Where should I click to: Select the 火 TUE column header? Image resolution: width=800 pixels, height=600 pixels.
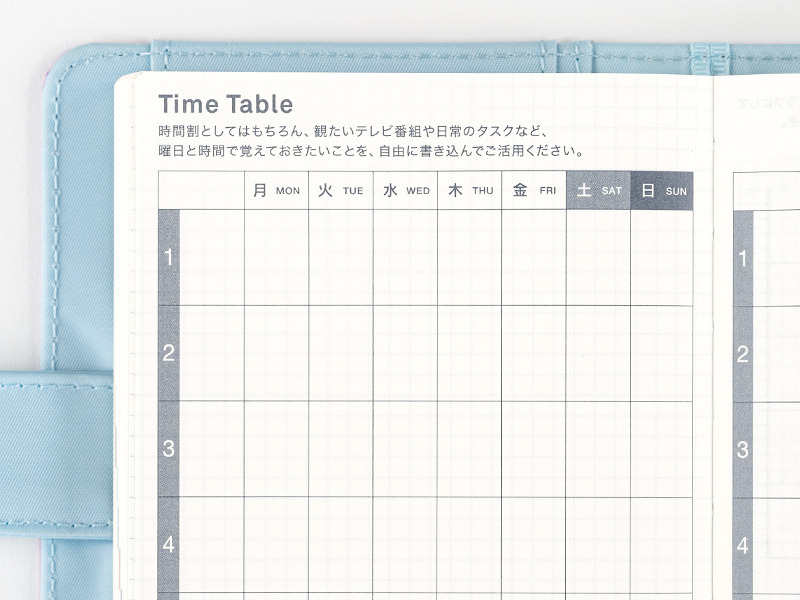point(340,190)
